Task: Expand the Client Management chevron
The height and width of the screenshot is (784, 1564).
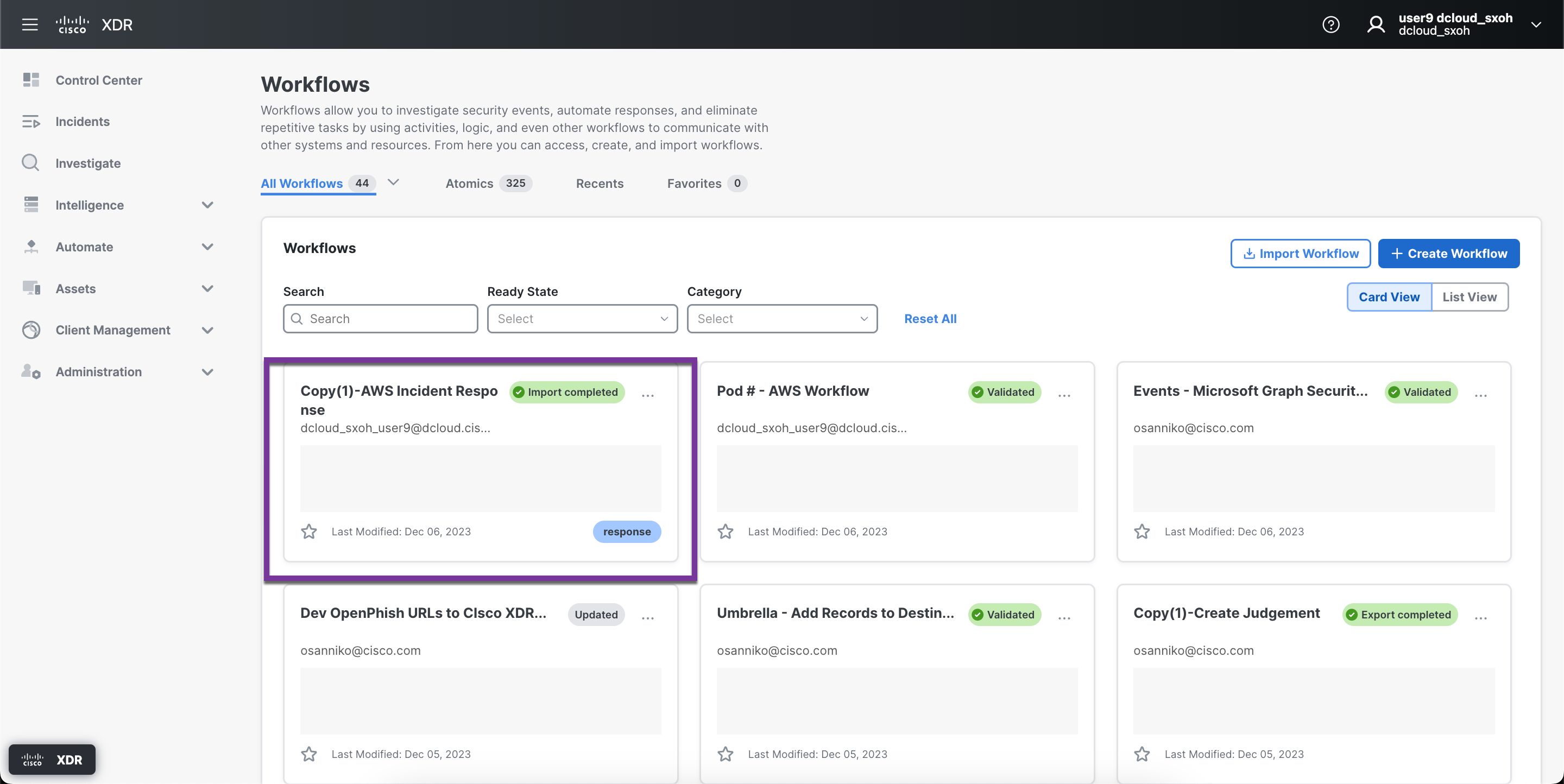Action: pos(207,330)
